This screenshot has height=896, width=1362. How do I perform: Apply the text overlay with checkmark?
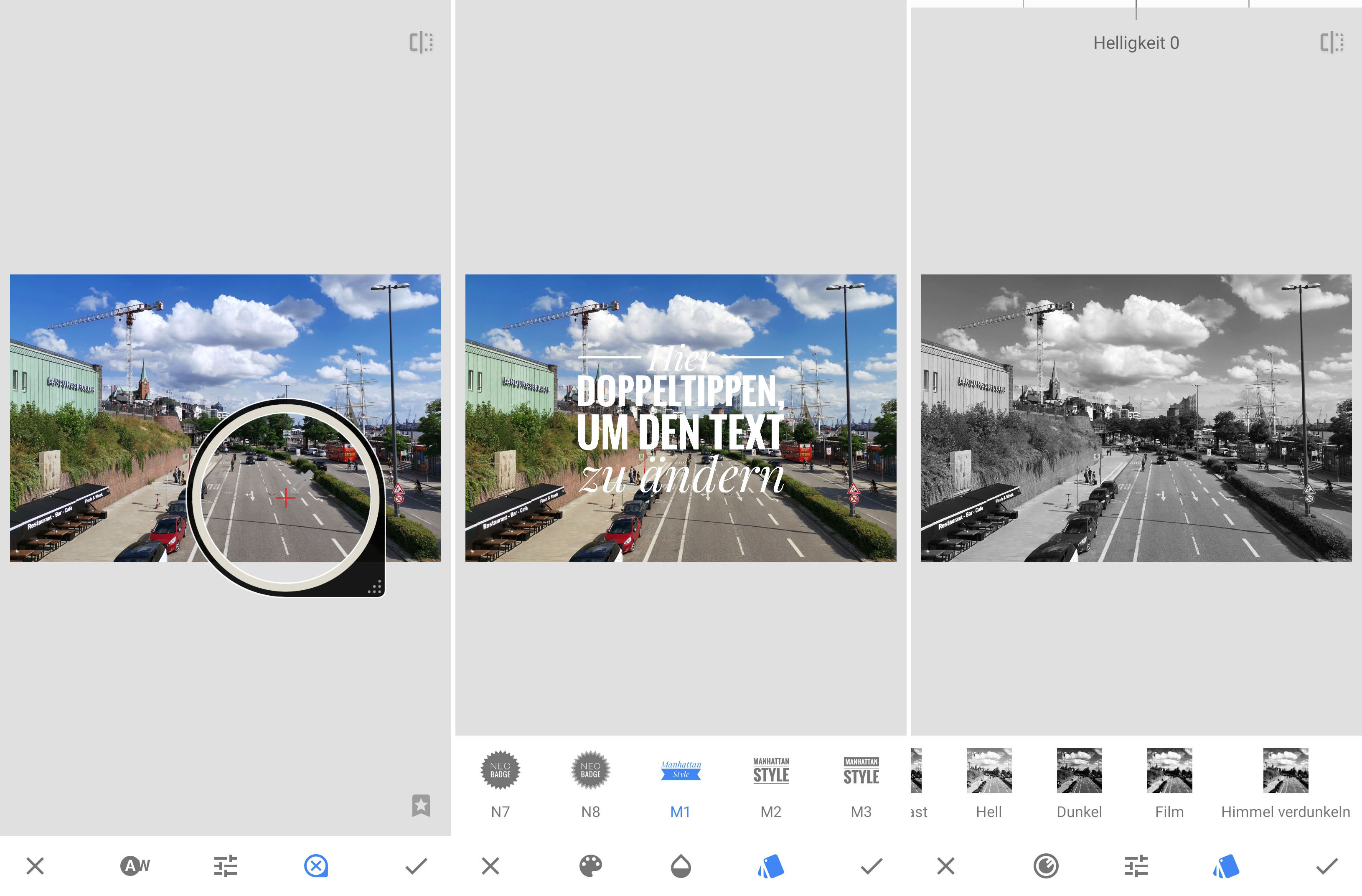pyautogui.click(x=872, y=866)
